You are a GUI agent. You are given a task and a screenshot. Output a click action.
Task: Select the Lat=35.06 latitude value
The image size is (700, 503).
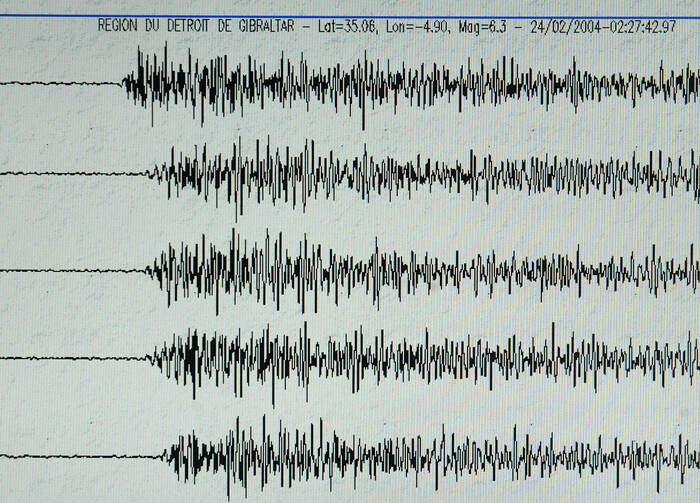click(x=346, y=26)
